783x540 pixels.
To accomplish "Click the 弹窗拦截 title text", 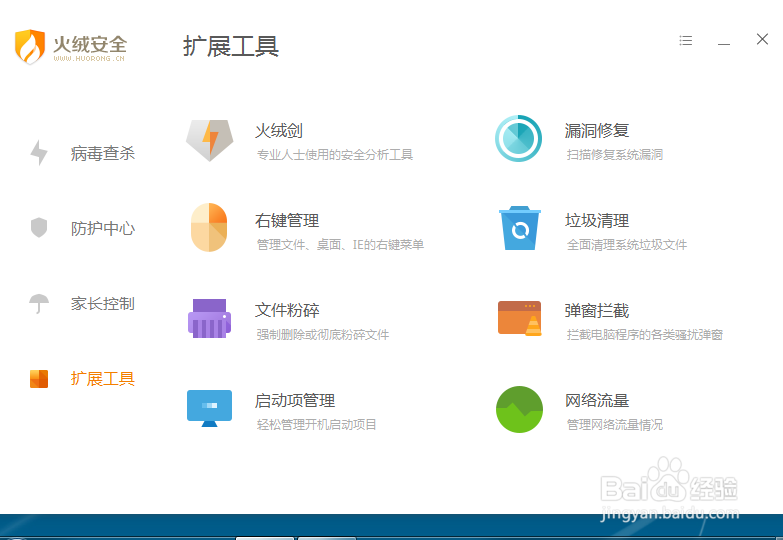I will (597, 310).
